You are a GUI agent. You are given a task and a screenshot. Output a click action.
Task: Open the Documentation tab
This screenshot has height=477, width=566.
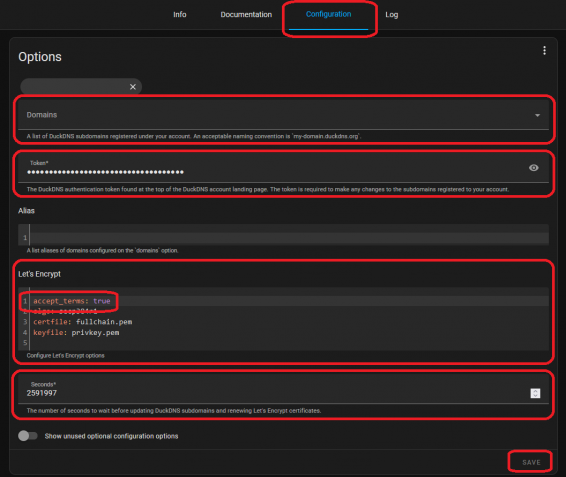246,14
